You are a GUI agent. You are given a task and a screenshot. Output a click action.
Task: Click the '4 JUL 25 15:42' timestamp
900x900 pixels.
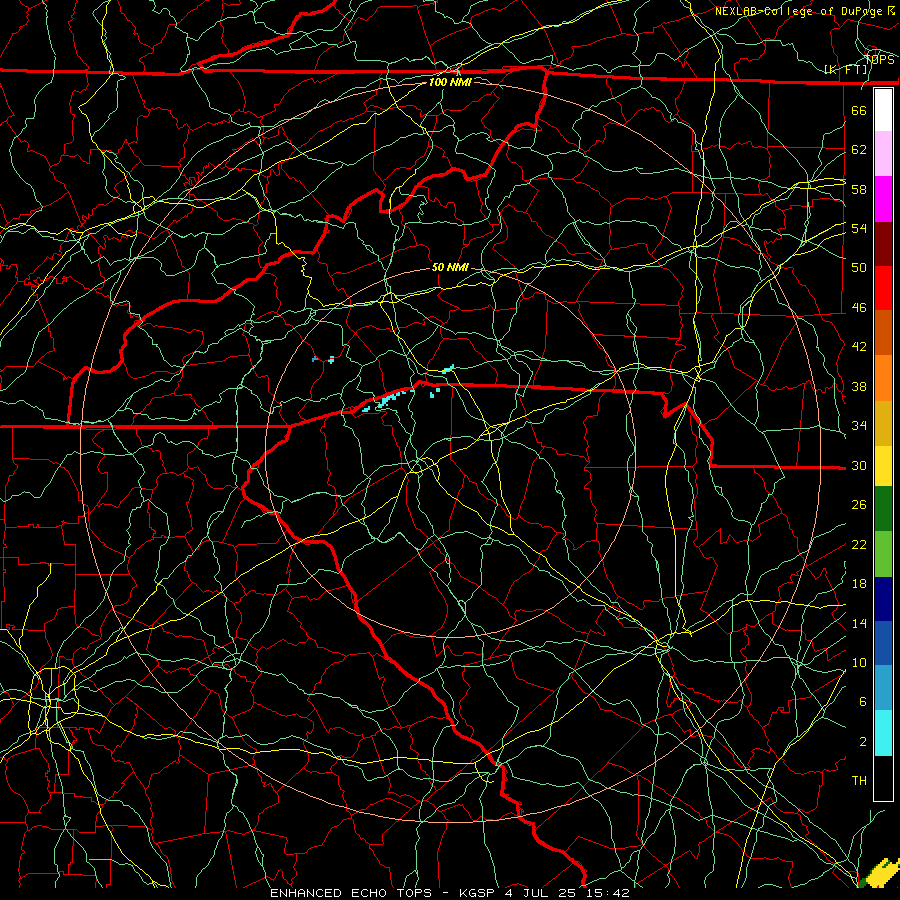[568, 893]
